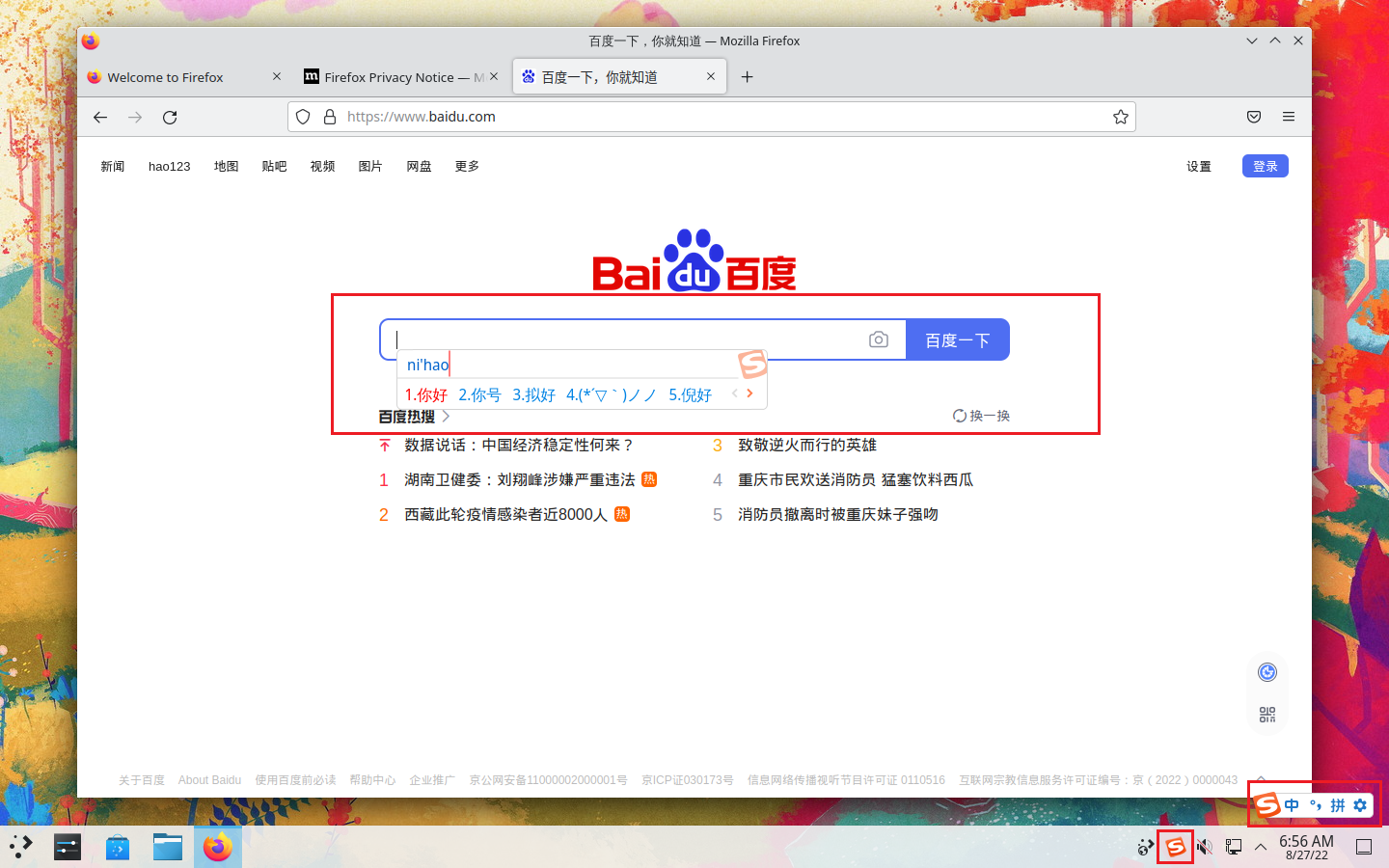Refresh hot topics with 换一换
Screen dimensions: 1389x868
pos(981,416)
